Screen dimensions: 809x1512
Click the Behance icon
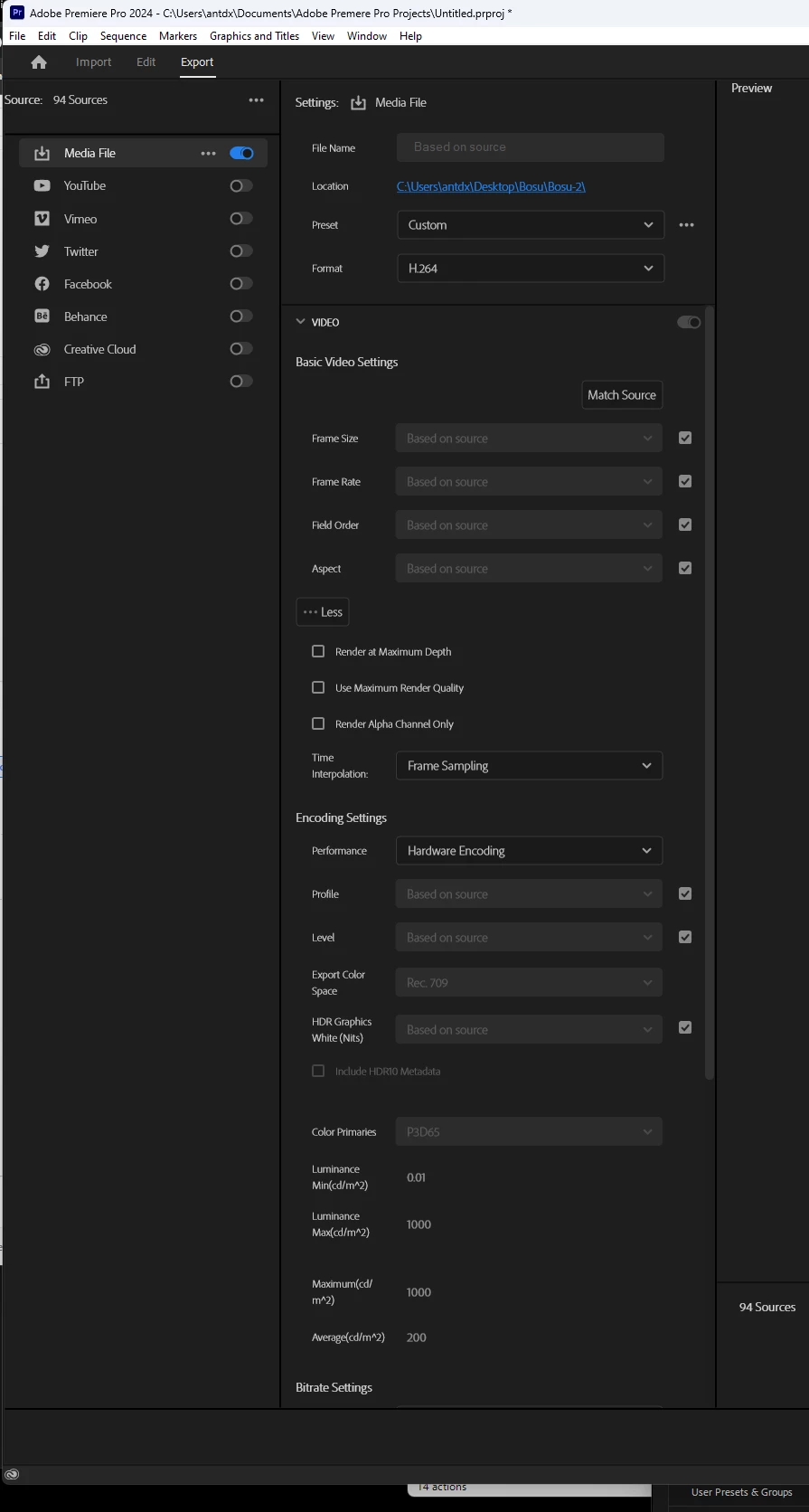click(x=42, y=317)
